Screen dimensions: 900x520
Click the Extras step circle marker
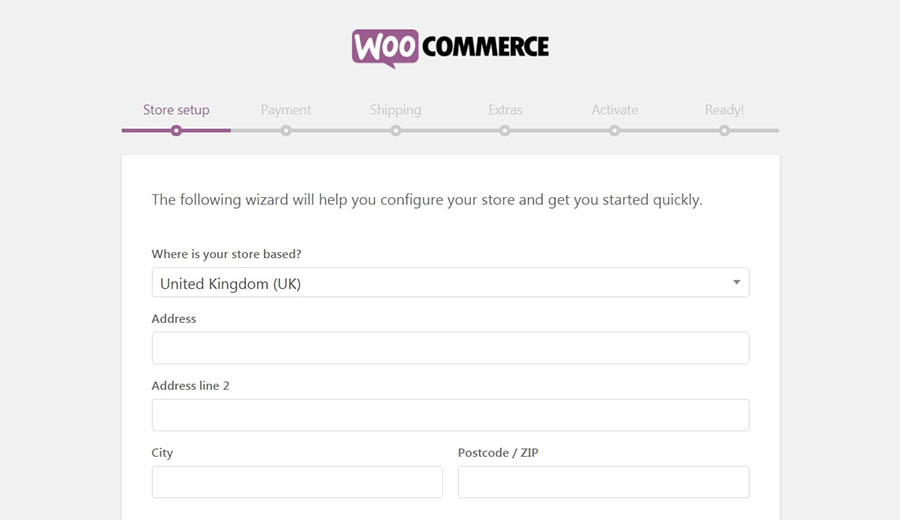pos(505,131)
